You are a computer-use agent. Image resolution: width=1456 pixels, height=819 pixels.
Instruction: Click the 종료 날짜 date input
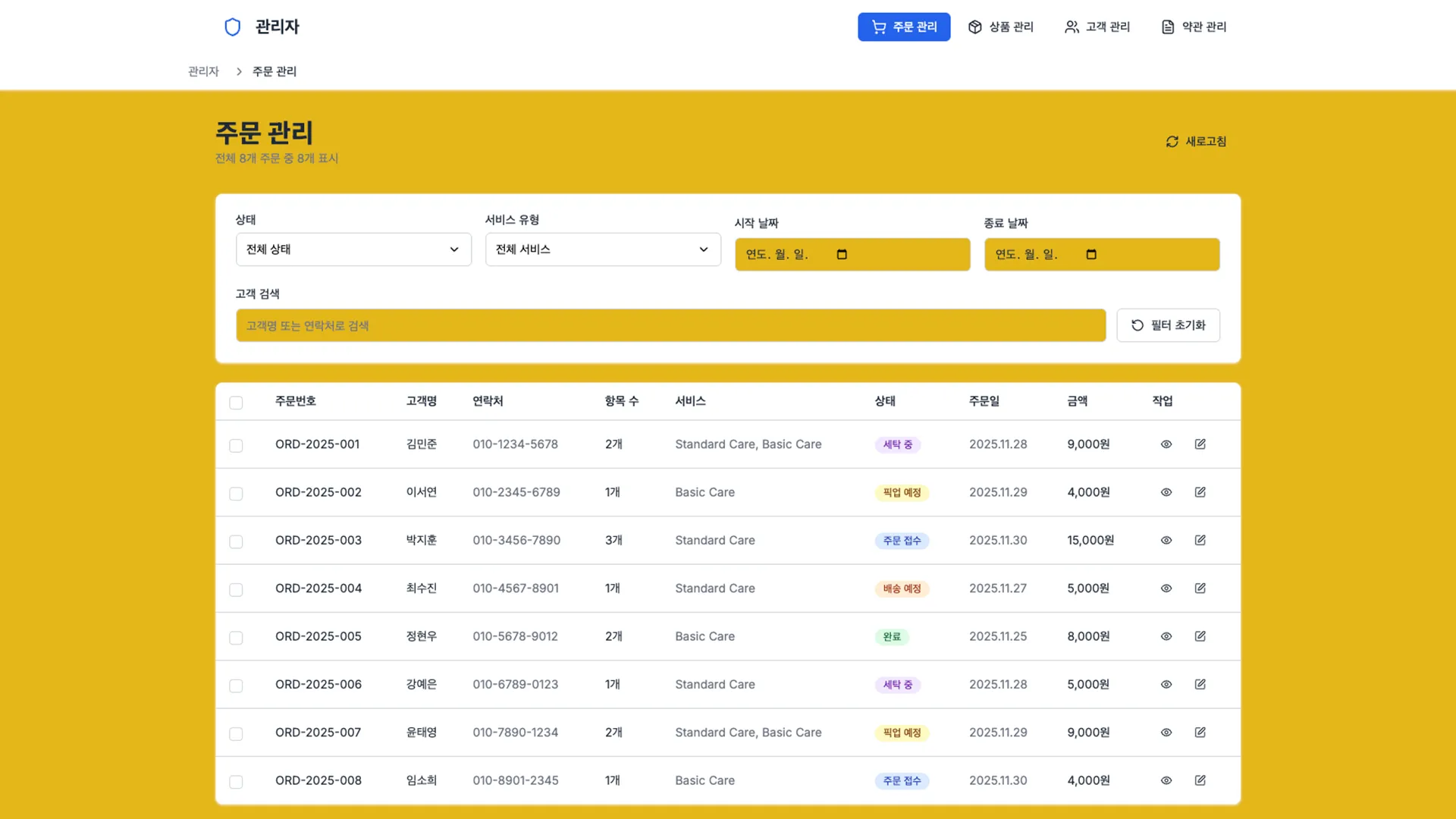[x=1102, y=255]
